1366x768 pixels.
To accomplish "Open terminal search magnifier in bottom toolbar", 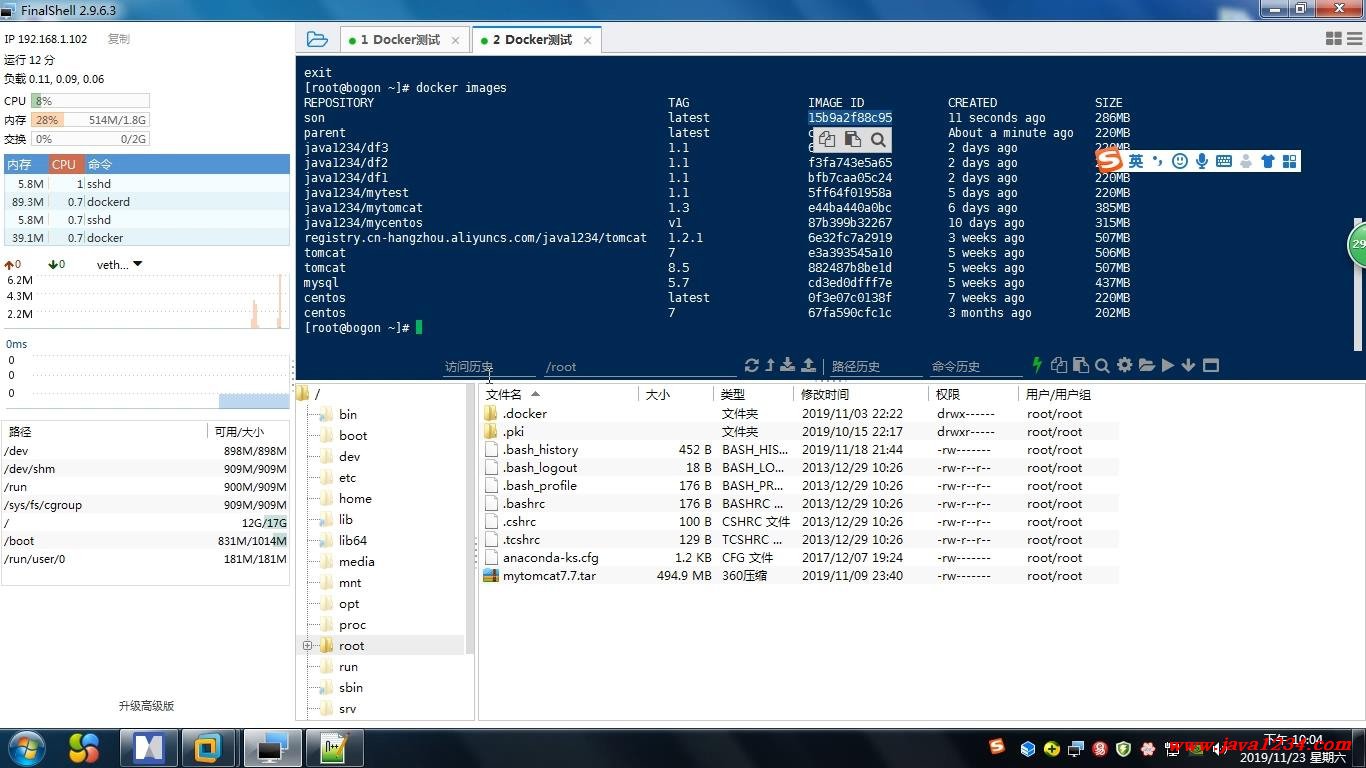I will [1102, 365].
